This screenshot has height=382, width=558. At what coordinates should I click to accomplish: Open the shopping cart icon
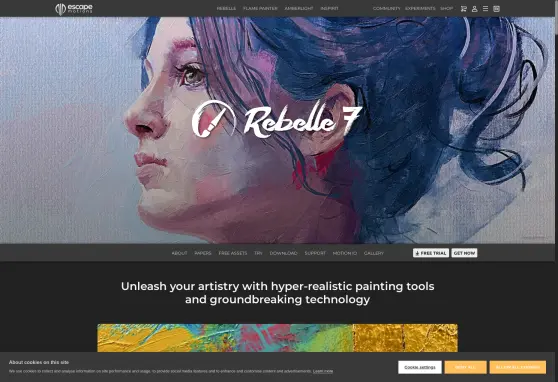click(x=463, y=9)
